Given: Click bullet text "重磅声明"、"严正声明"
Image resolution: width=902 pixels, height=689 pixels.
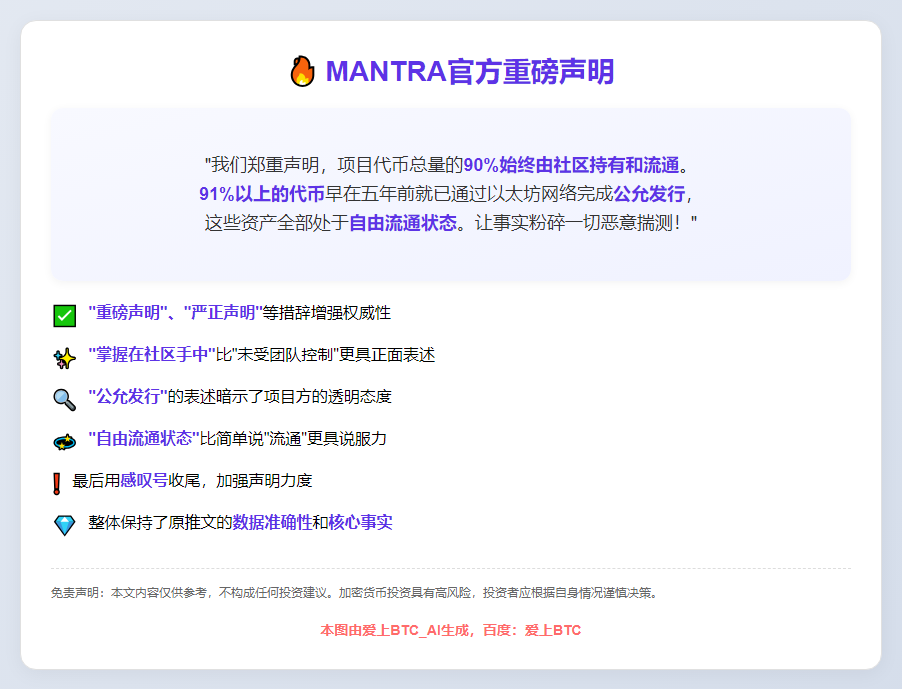Looking at the screenshot, I should 175,312.
